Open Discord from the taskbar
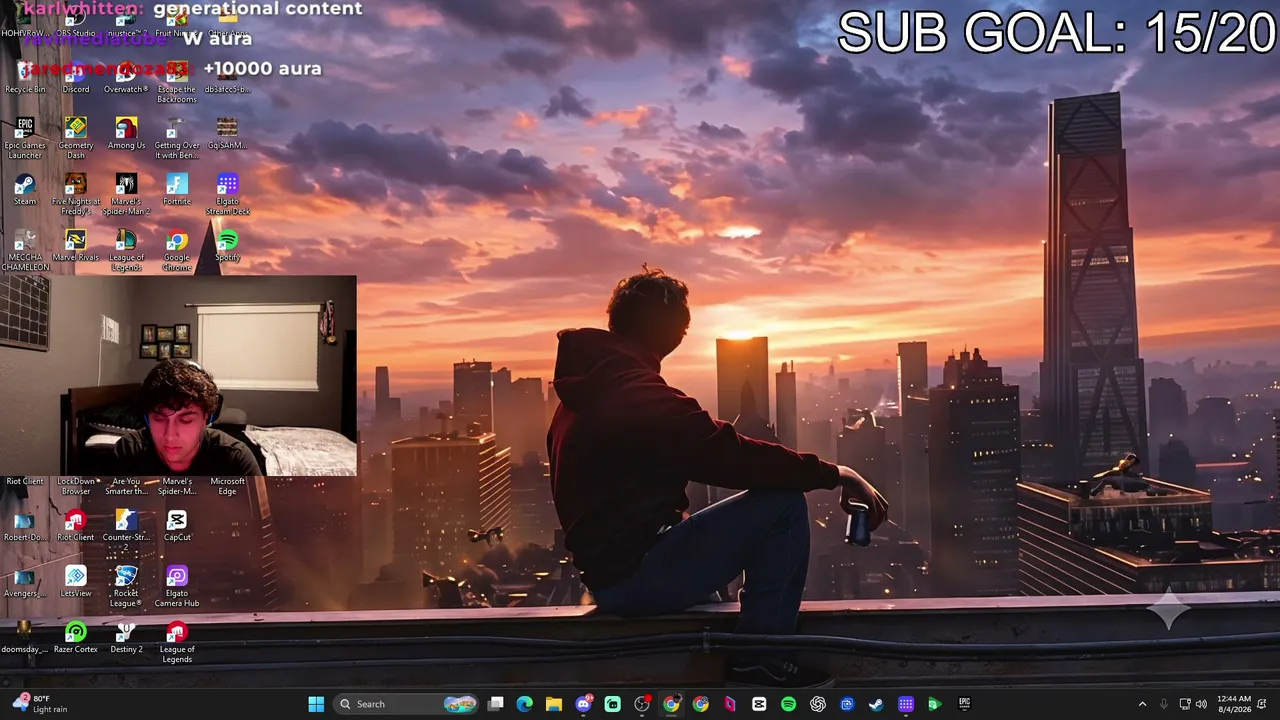This screenshot has width=1280, height=720. pos(583,704)
